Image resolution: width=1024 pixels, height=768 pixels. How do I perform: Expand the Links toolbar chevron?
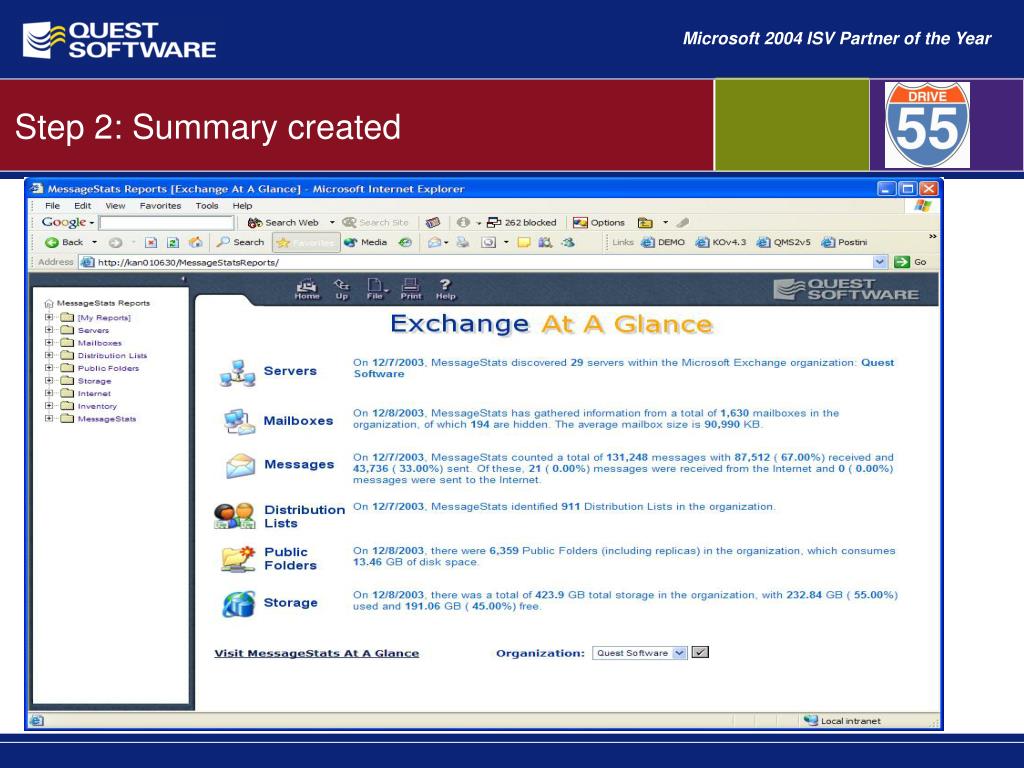click(933, 236)
